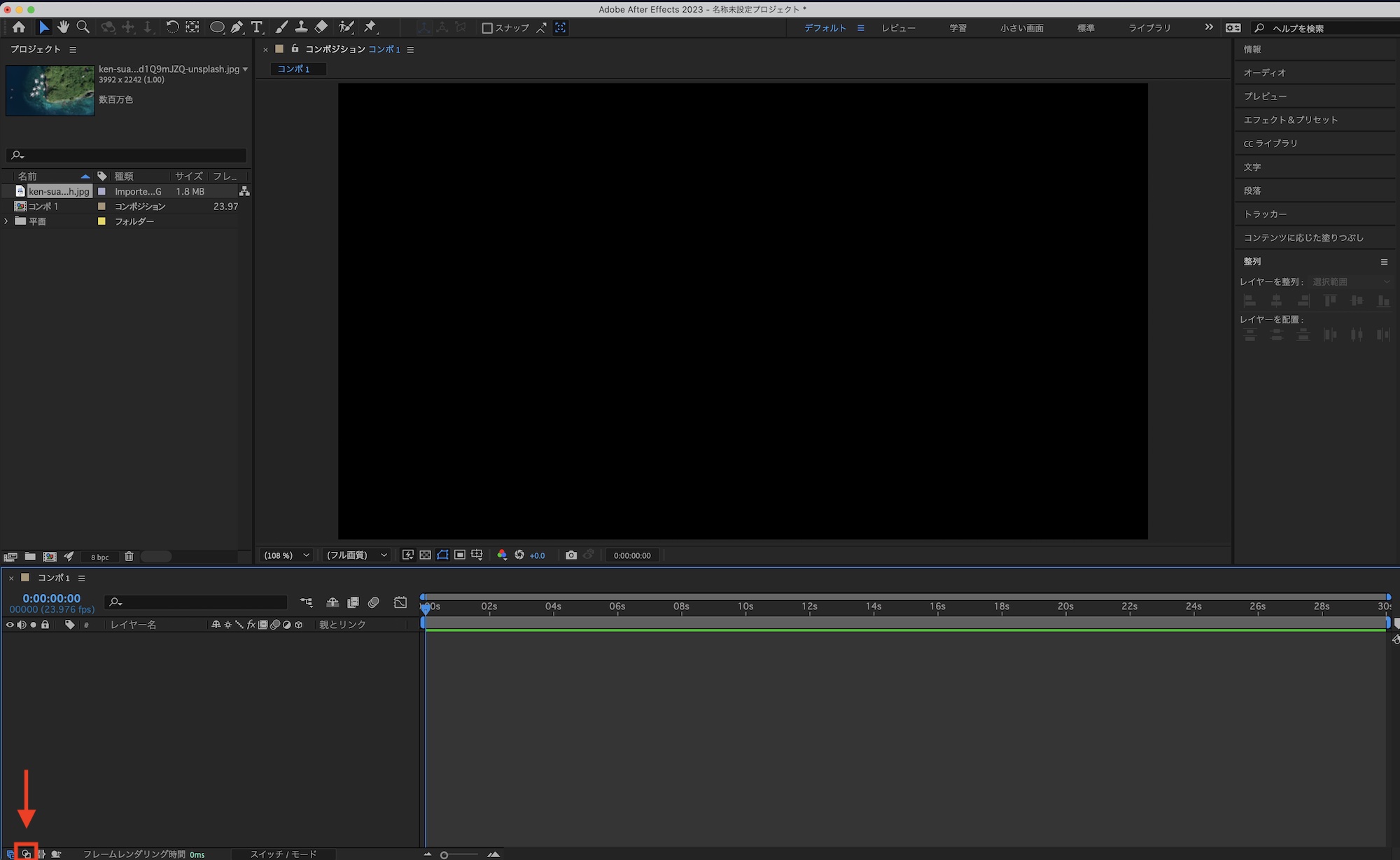Expand the 平面 folder
Image resolution: width=1400 pixels, height=860 pixels.
[x=6, y=221]
